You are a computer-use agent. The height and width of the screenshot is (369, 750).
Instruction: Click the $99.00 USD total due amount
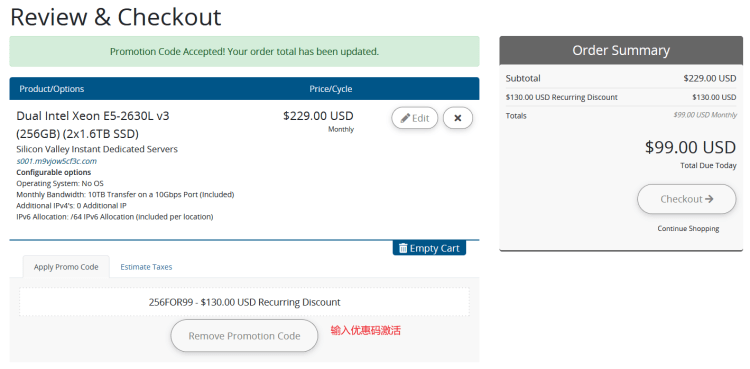[x=690, y=147]
